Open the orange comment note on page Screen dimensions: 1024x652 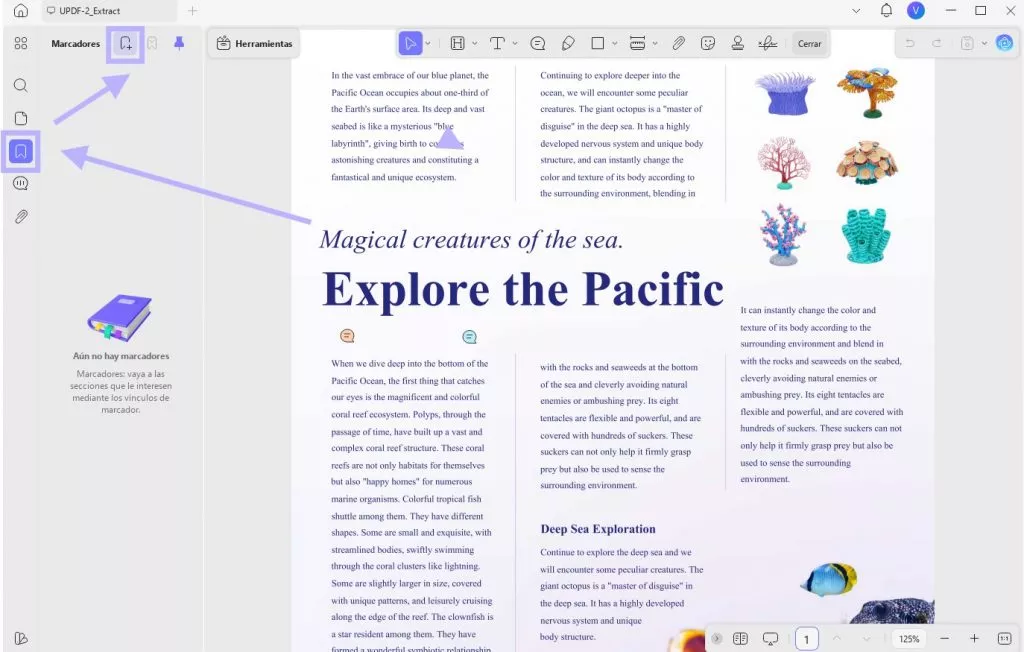point(347,336)
